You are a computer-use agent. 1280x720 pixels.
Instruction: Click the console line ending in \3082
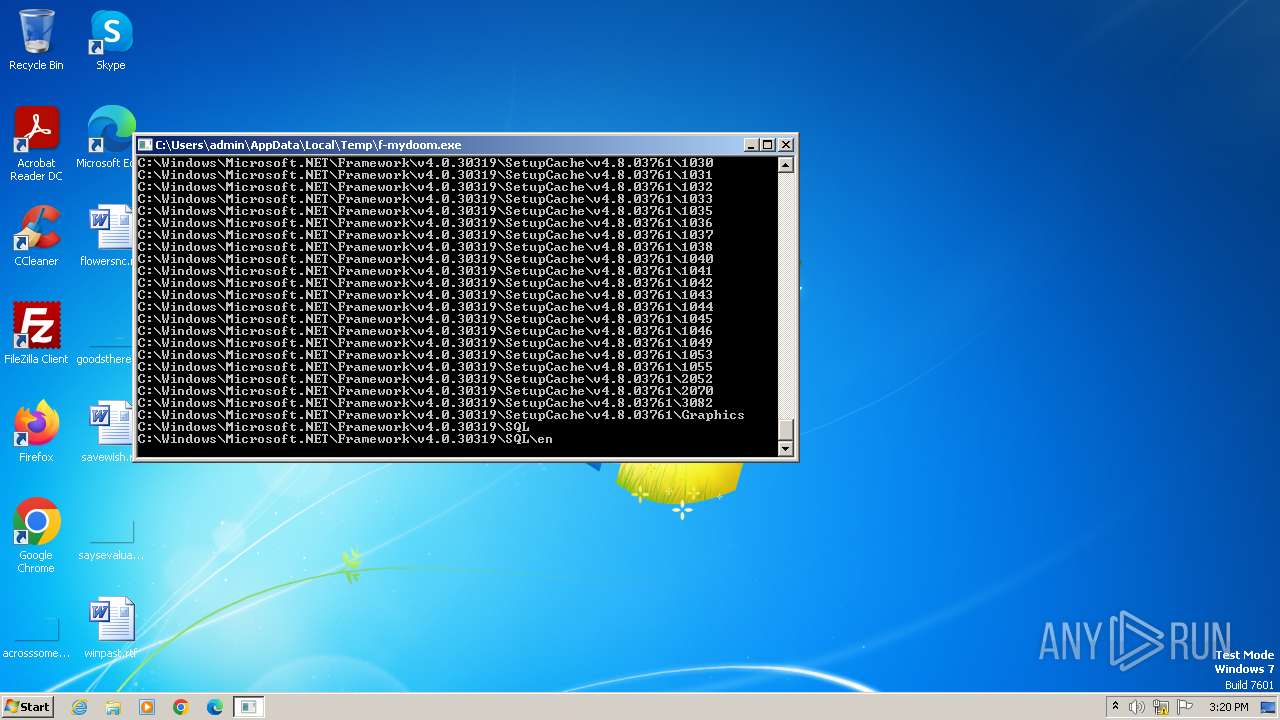pos(425,403)
